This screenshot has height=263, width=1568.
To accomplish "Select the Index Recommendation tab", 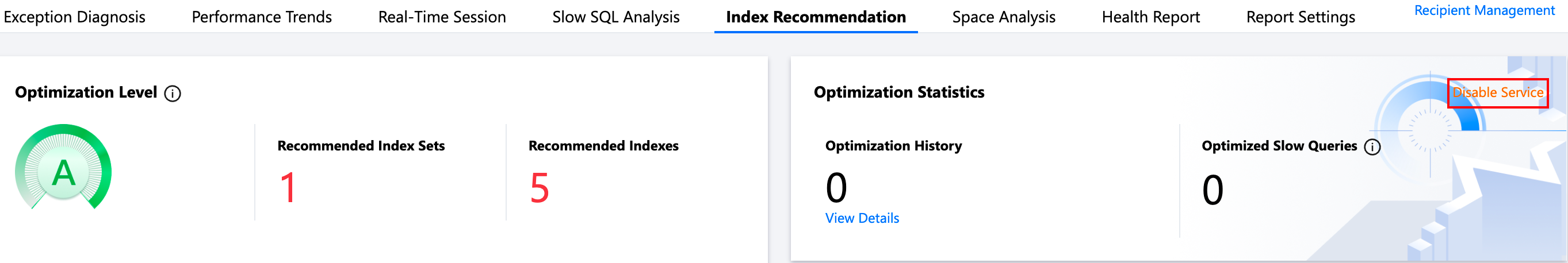I will click(816, 17).
